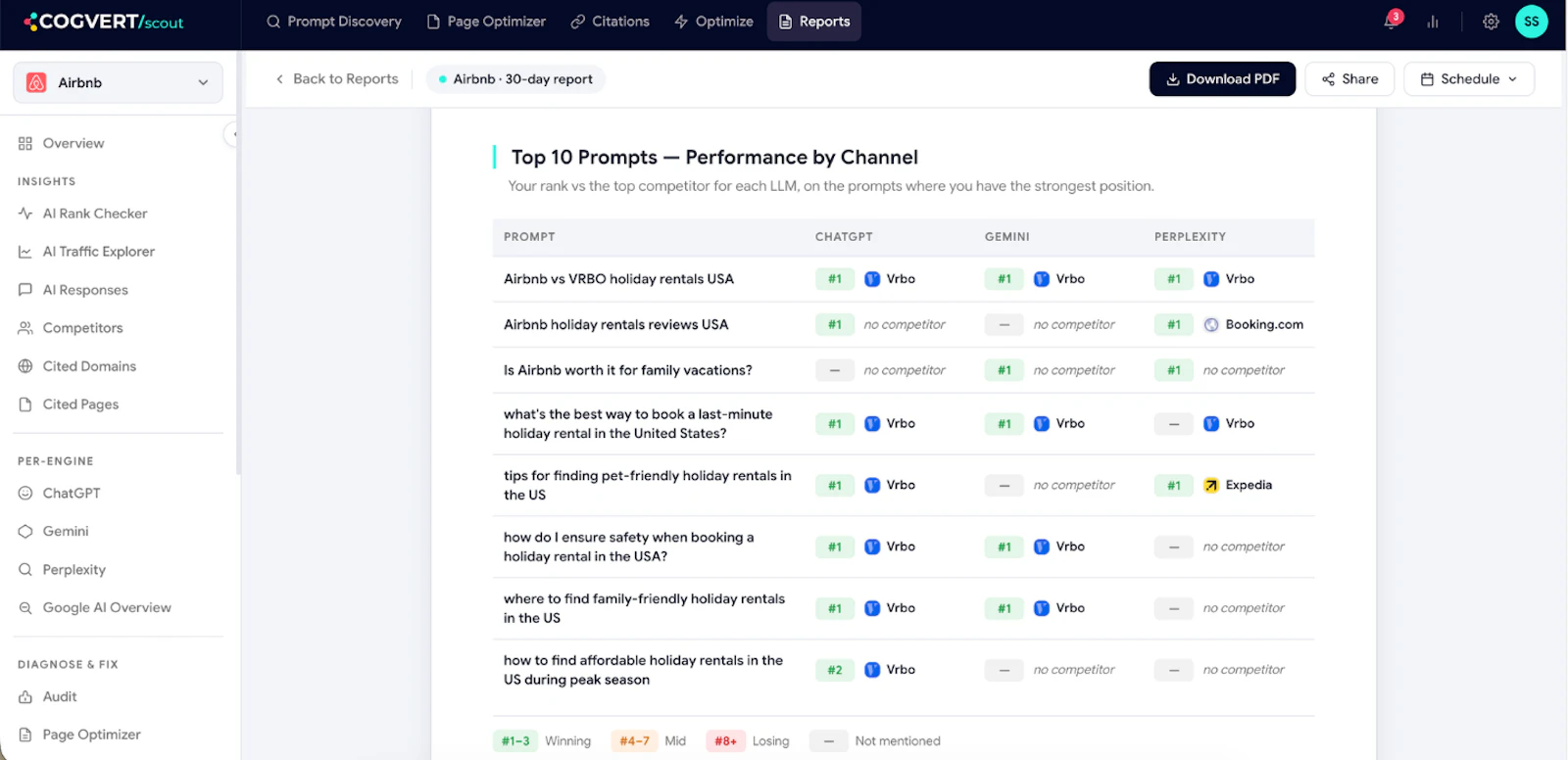Select the Reports tab
The height and width of the screenshot is (760, 1568).
tap(814, 22)
